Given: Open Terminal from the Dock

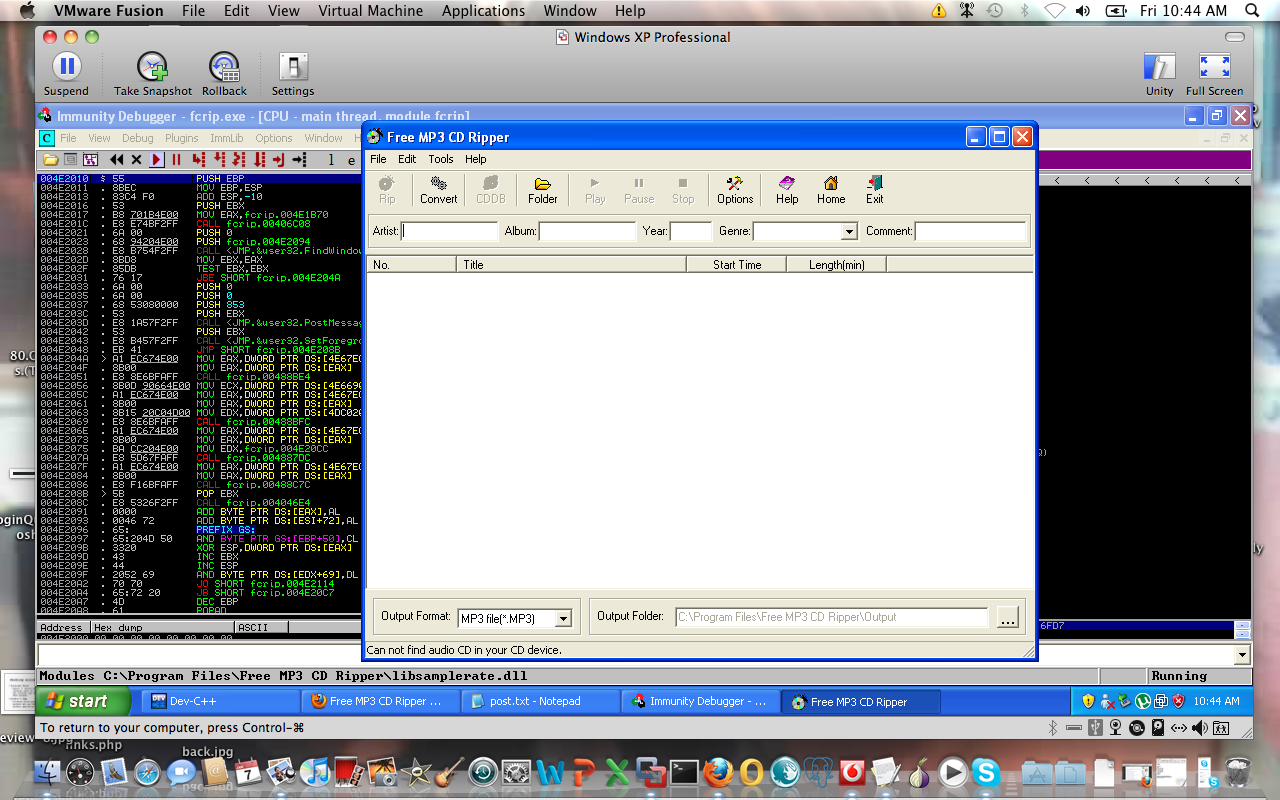Looking at the screenshot, I should [x=684, y=772].
